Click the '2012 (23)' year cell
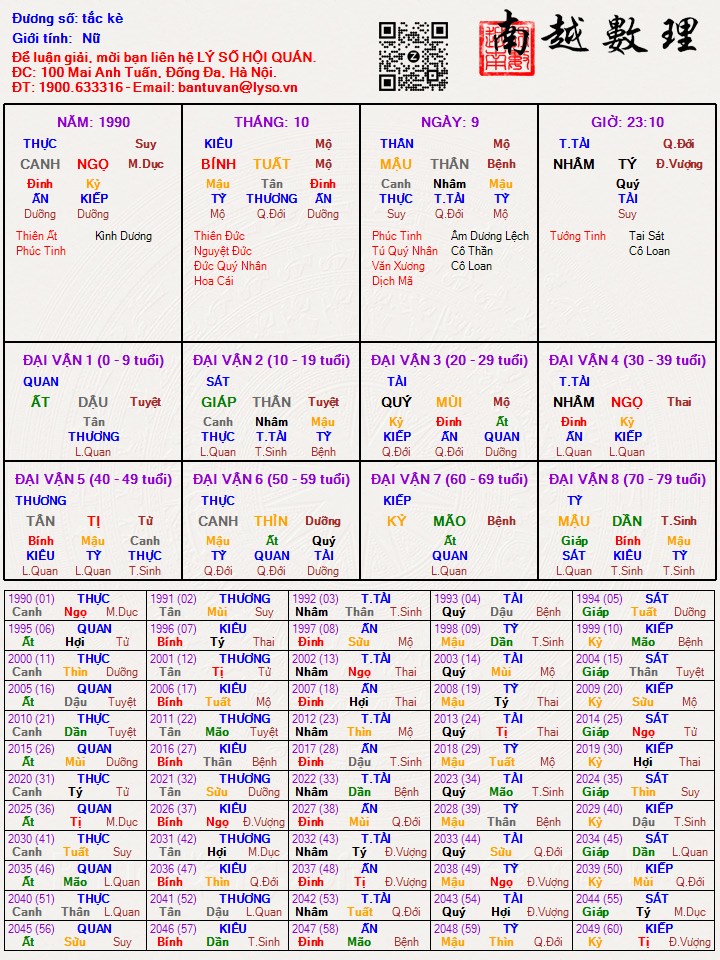 359,726
